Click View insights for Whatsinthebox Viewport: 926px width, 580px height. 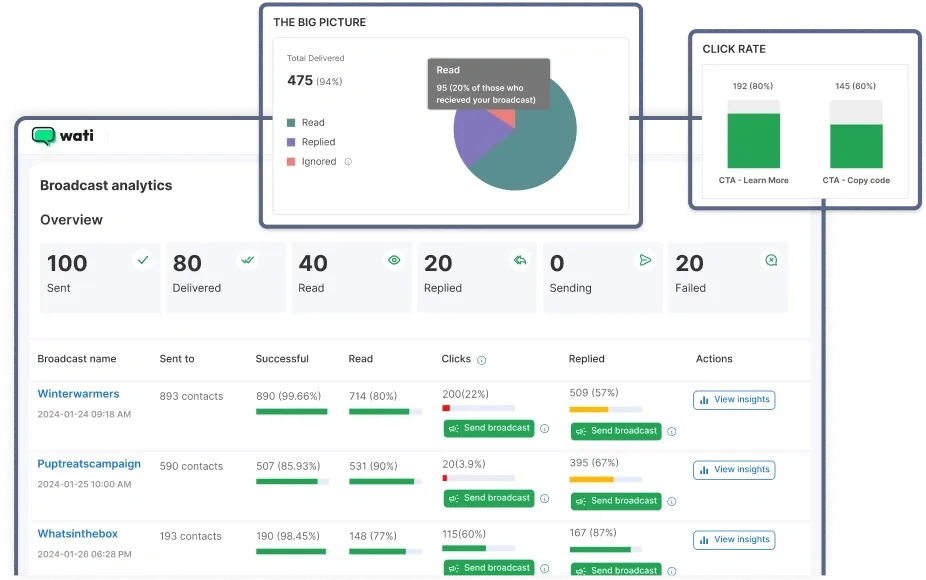[734, 539]
